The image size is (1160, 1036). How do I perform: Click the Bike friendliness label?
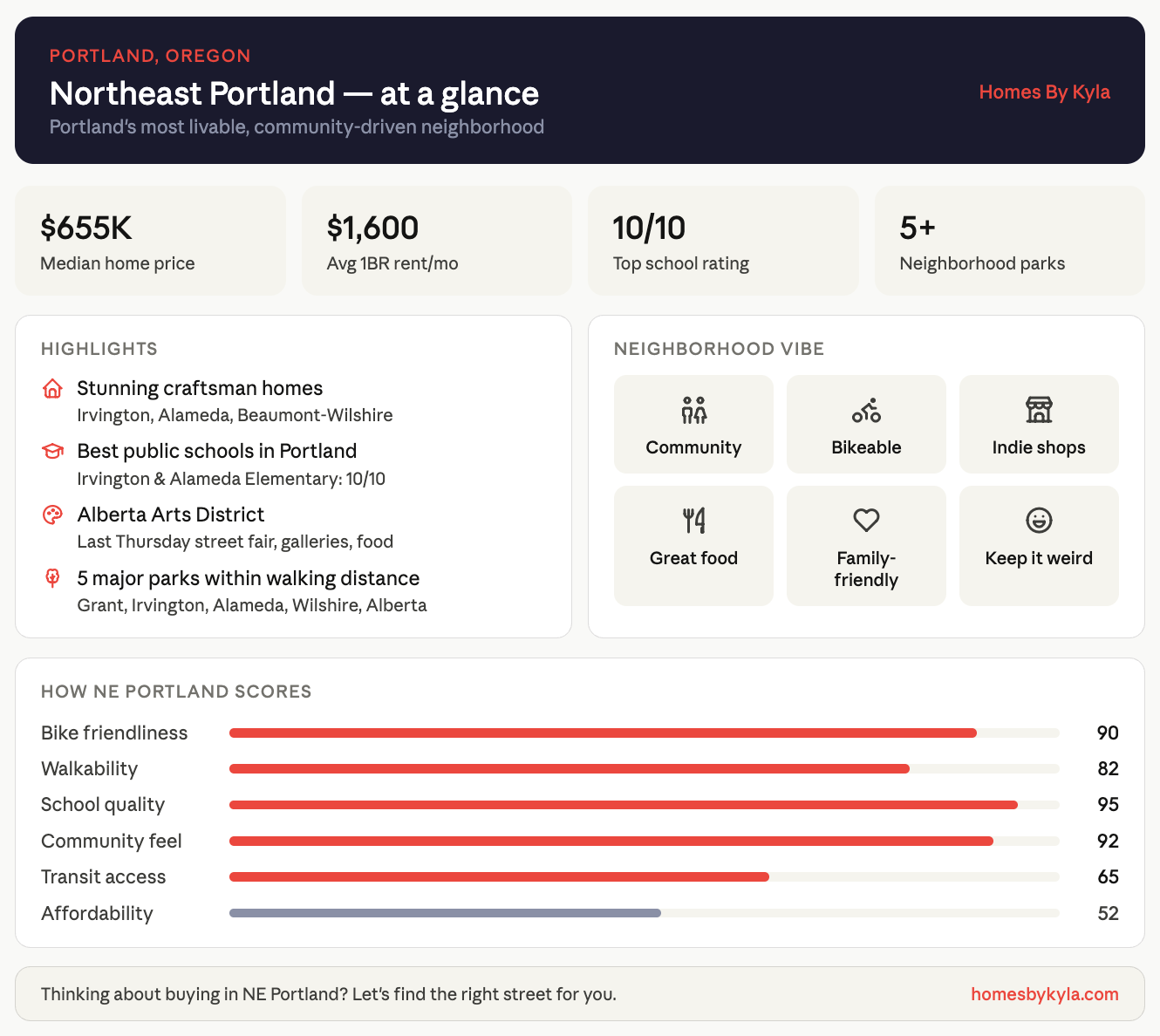(114, 733)
